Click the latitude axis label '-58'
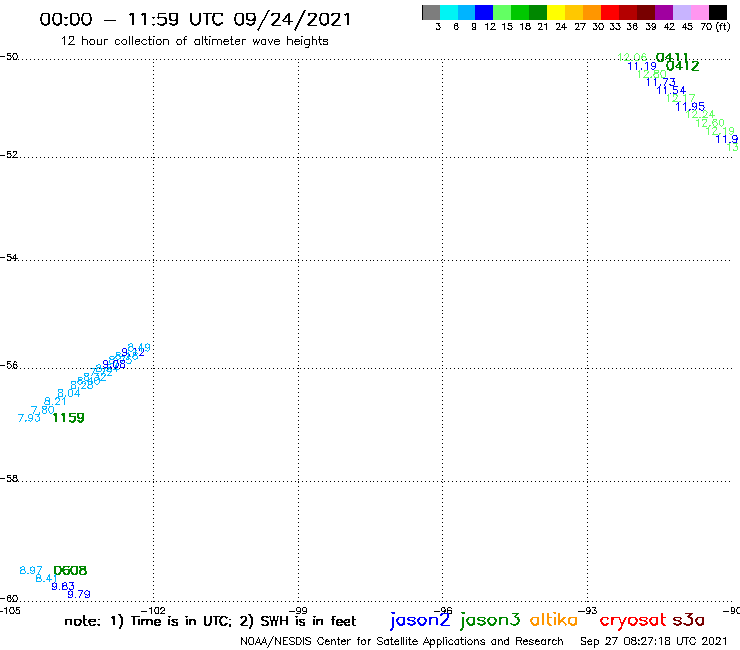The height and width of the screenshot is (650, 740). click(x=9, y=479)
